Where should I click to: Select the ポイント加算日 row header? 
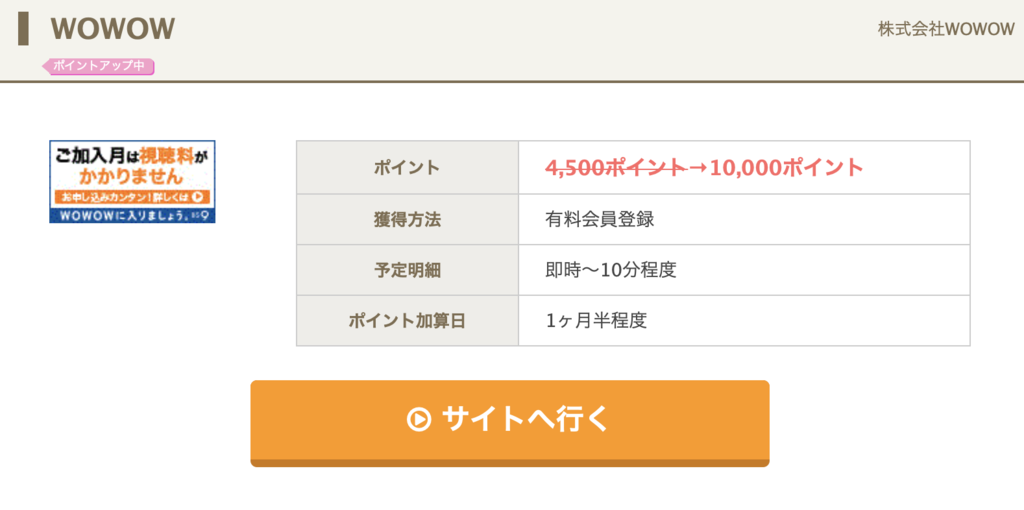pyautogui.click(x=408, y=321)
